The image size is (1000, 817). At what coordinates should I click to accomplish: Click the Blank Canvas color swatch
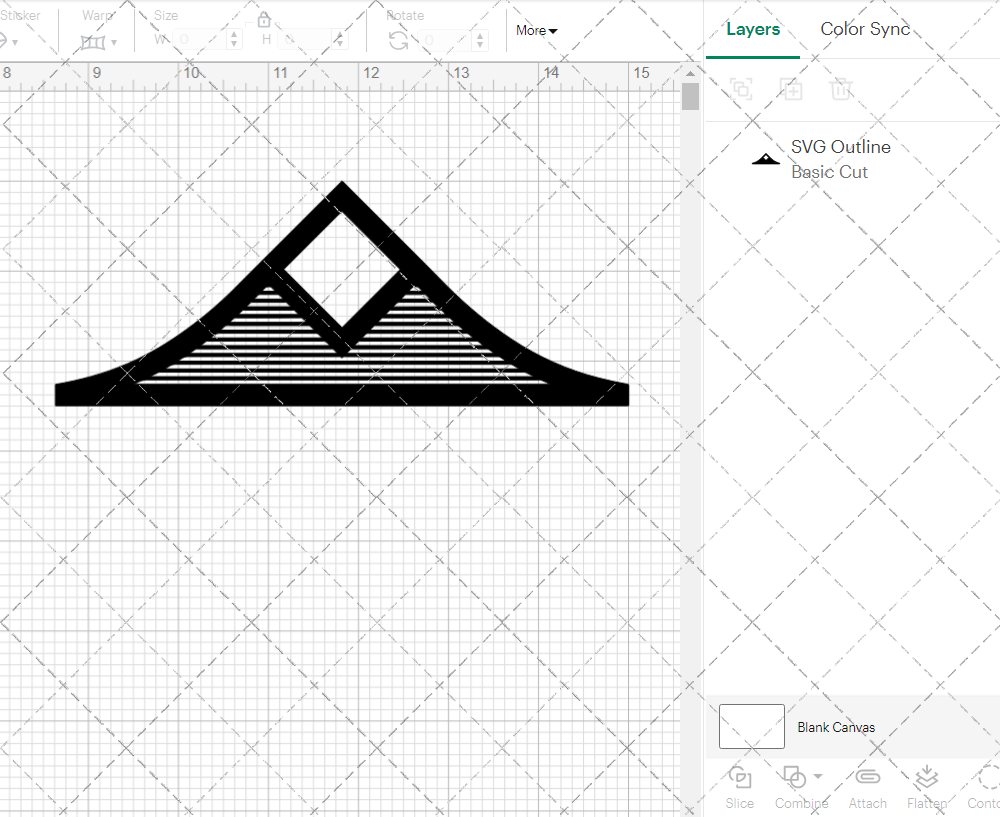click(752, 726)
